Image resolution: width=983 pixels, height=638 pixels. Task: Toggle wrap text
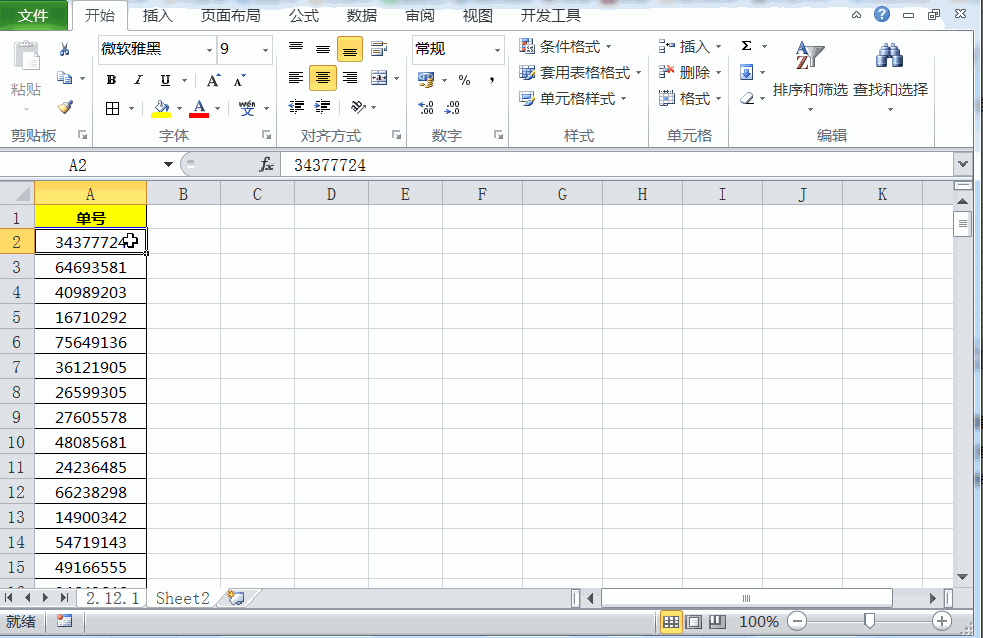click(x=379, y=49)
